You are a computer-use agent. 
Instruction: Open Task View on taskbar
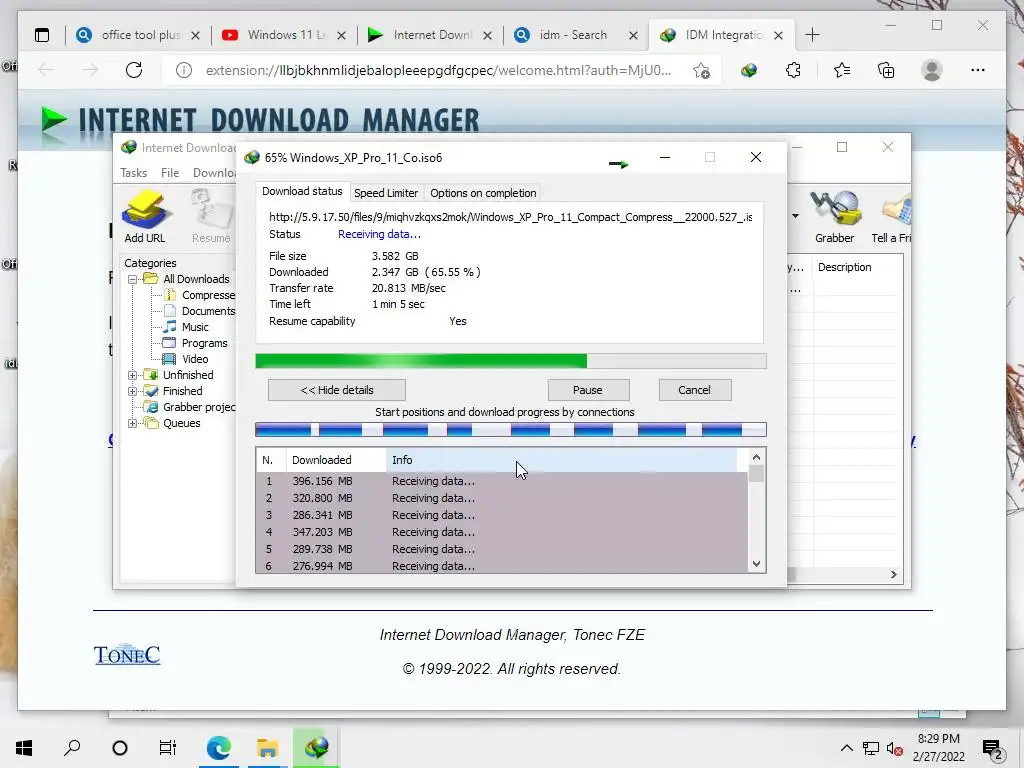click(168, 747)
